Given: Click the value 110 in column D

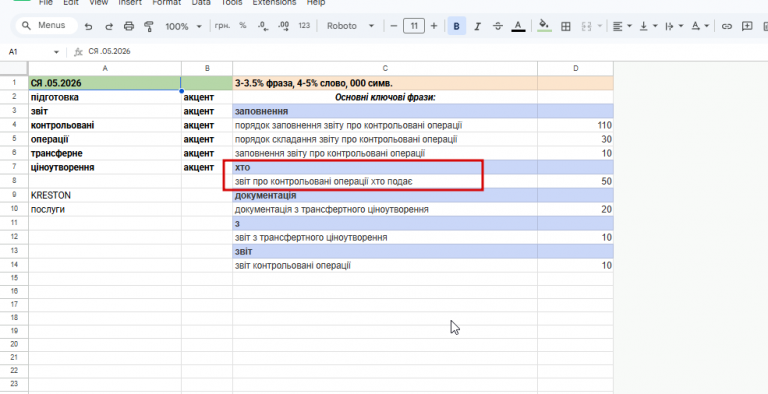Looking at the screenshot, I should pyautogui.click(x=576, y=125).
